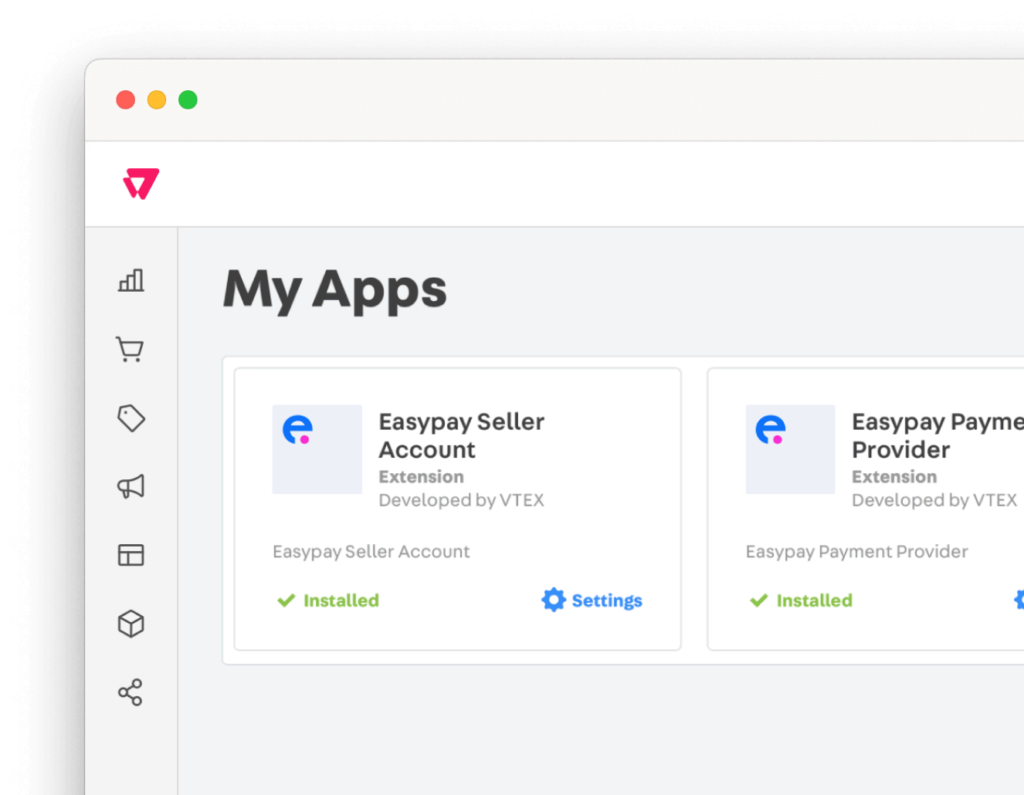Viewport: 1024px width, 795px height.
Task: Click the VTEX logo in the header
Action: 141,184
